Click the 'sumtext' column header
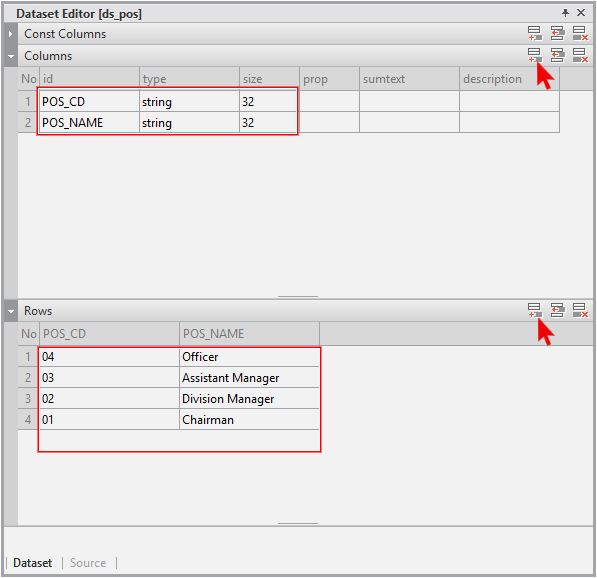The width and height of the screenshot is (597, 578). [x=409, y=79]
